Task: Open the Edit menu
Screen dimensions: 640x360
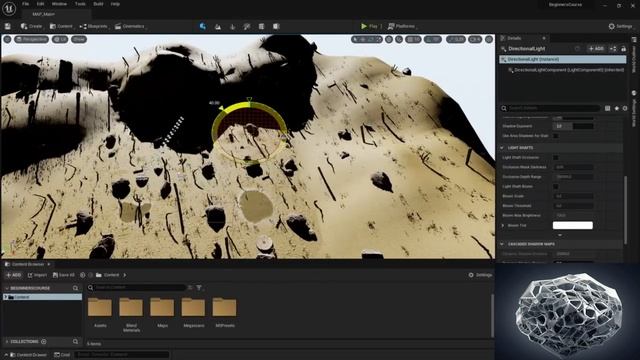Action: click(40, 4)
